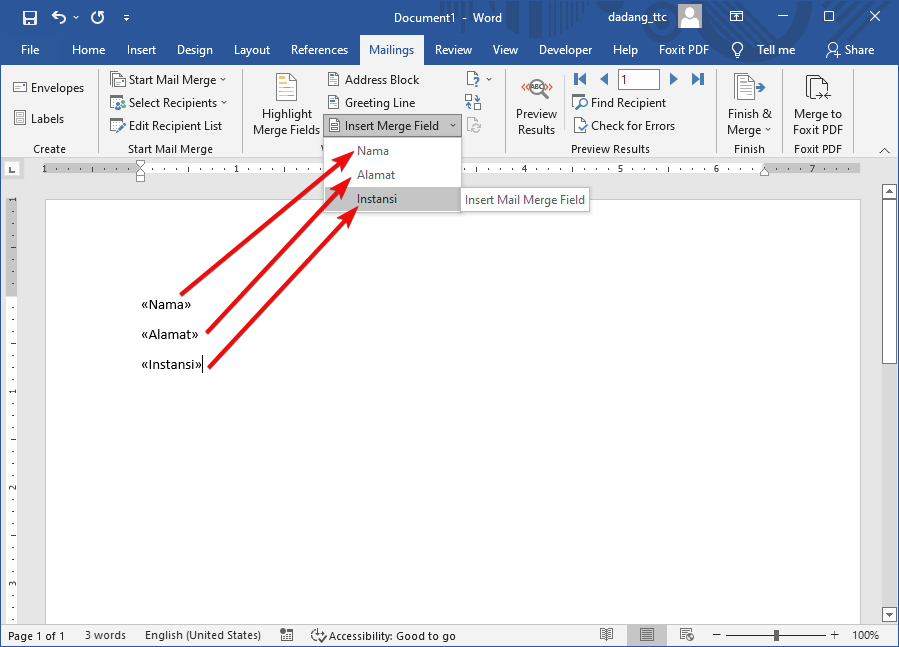899x647 pixels.
Task: Jump to the last record
Action: tap(698, 80)
